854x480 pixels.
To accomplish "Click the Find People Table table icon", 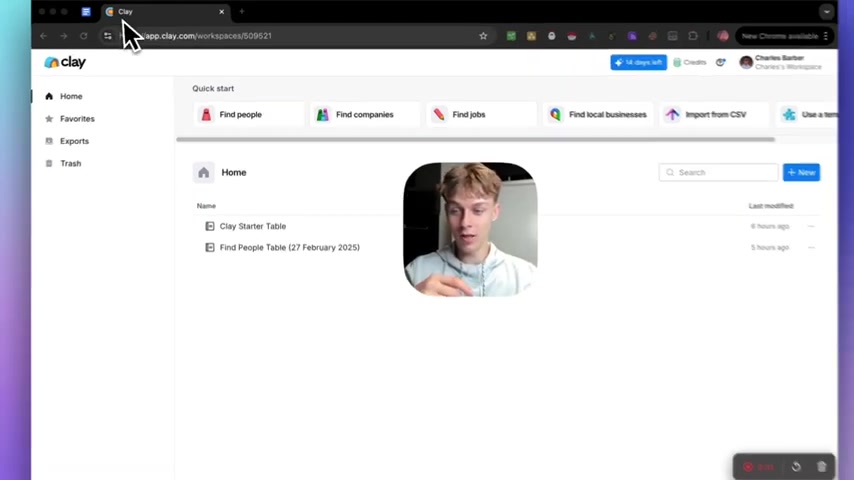I will [210, 247].
